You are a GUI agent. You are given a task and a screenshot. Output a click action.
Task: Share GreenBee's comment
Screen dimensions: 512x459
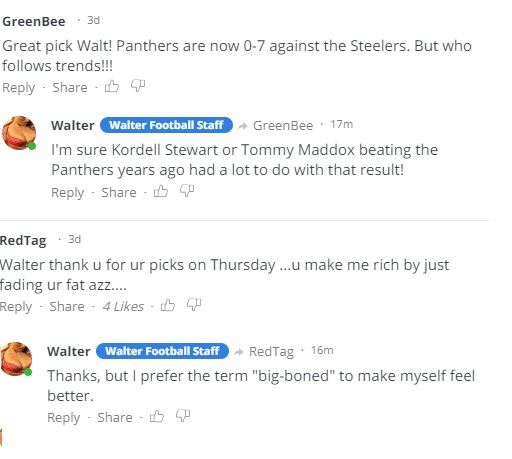(70, 87)
